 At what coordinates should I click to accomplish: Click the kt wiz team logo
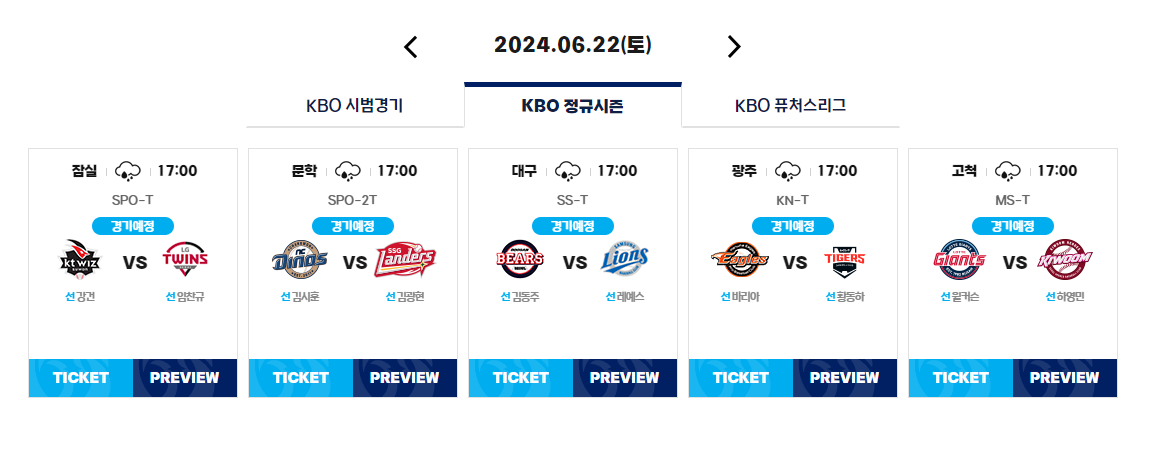tap(80, 259)
